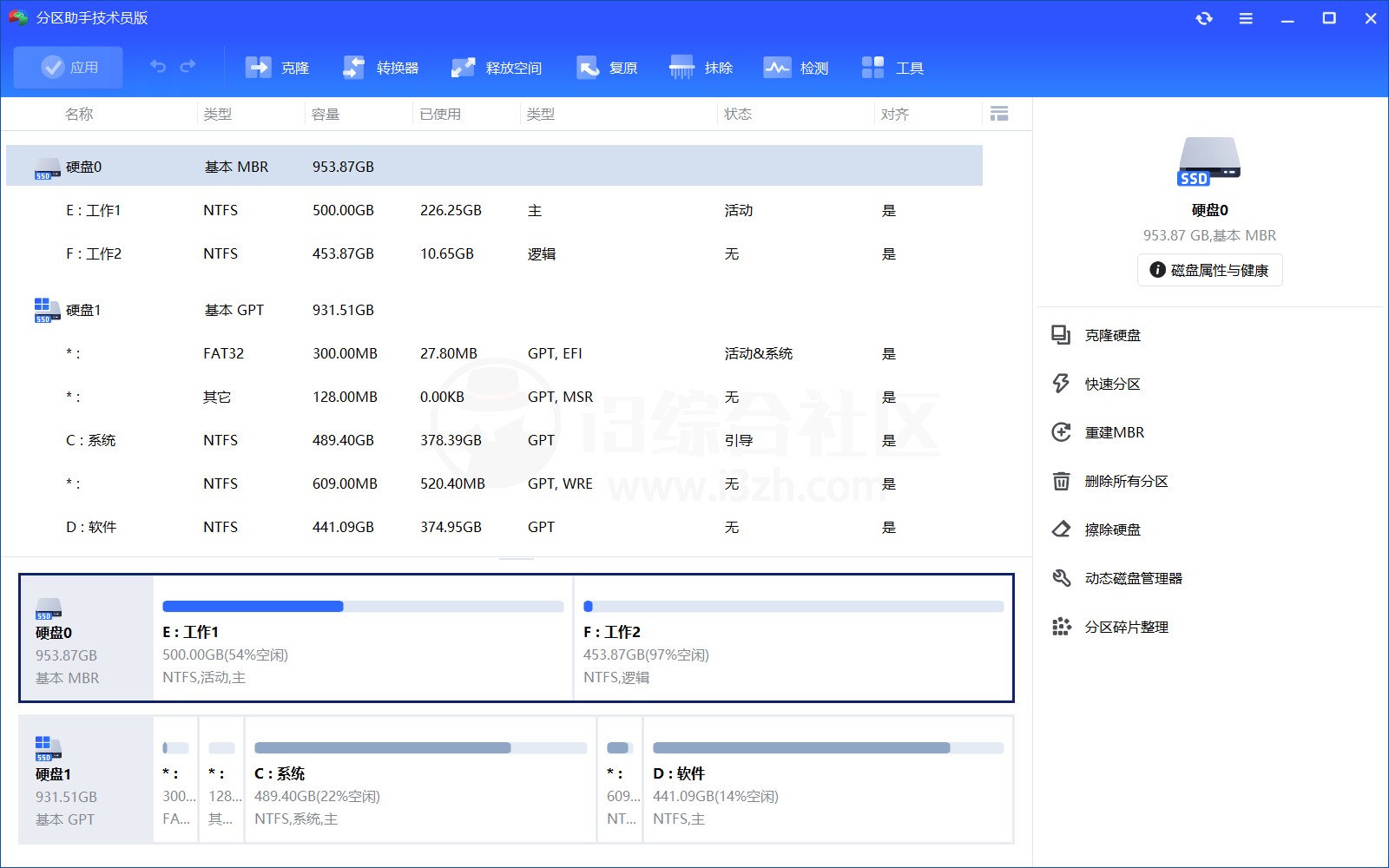Viewport: 1389px width, 868px height.
Task: Open Disk properties and health (磁盘属性与健康)
Action: coord(1209,270)
